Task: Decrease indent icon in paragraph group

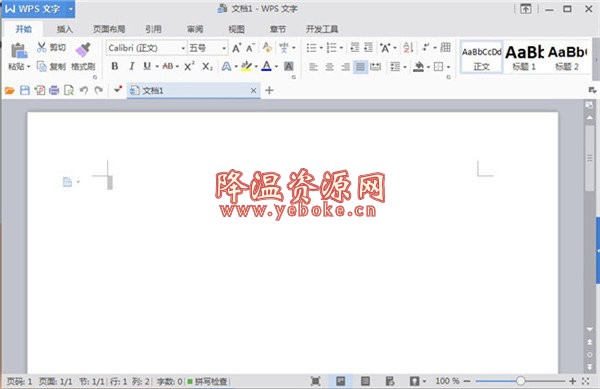Action: pos(355,47)
